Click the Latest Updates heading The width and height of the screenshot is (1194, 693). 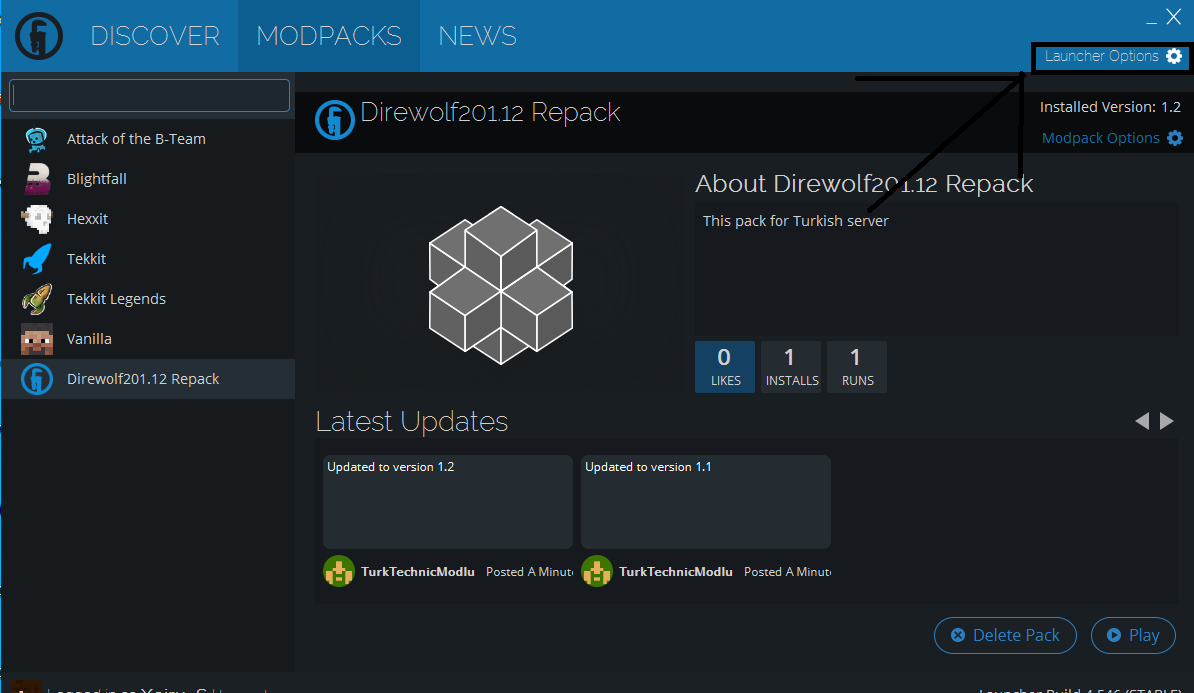[x=412, y=421]
